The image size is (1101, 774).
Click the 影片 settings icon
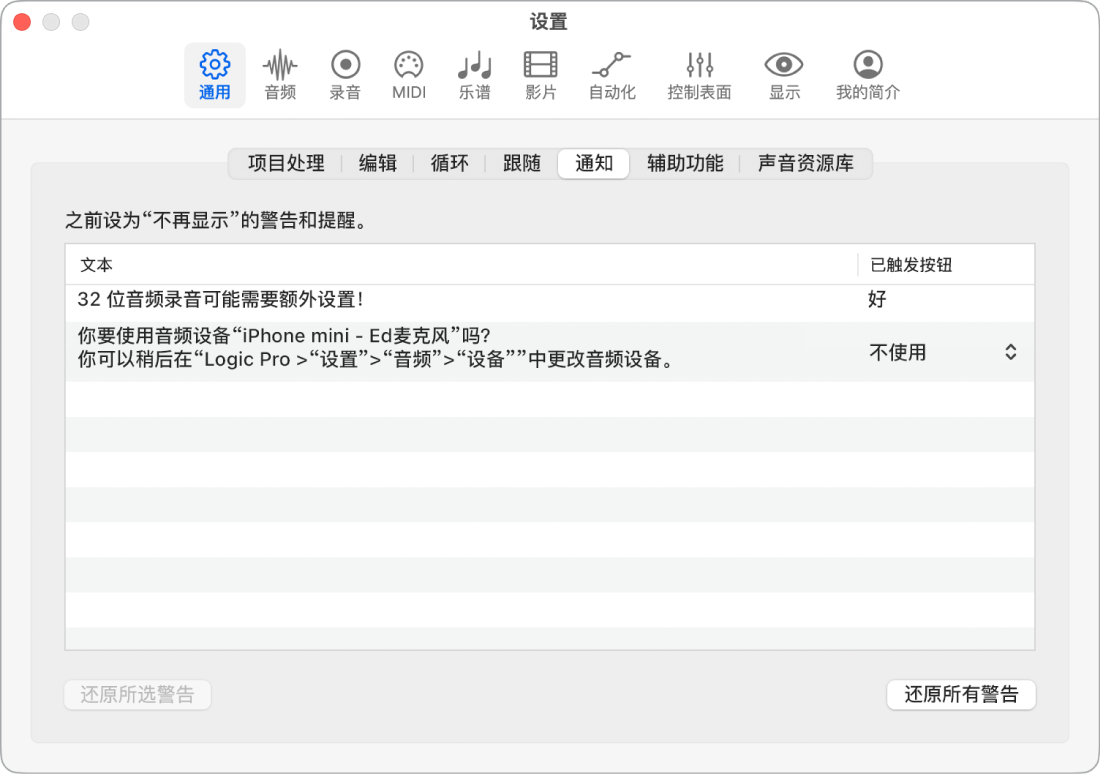(x=539, y=74)
